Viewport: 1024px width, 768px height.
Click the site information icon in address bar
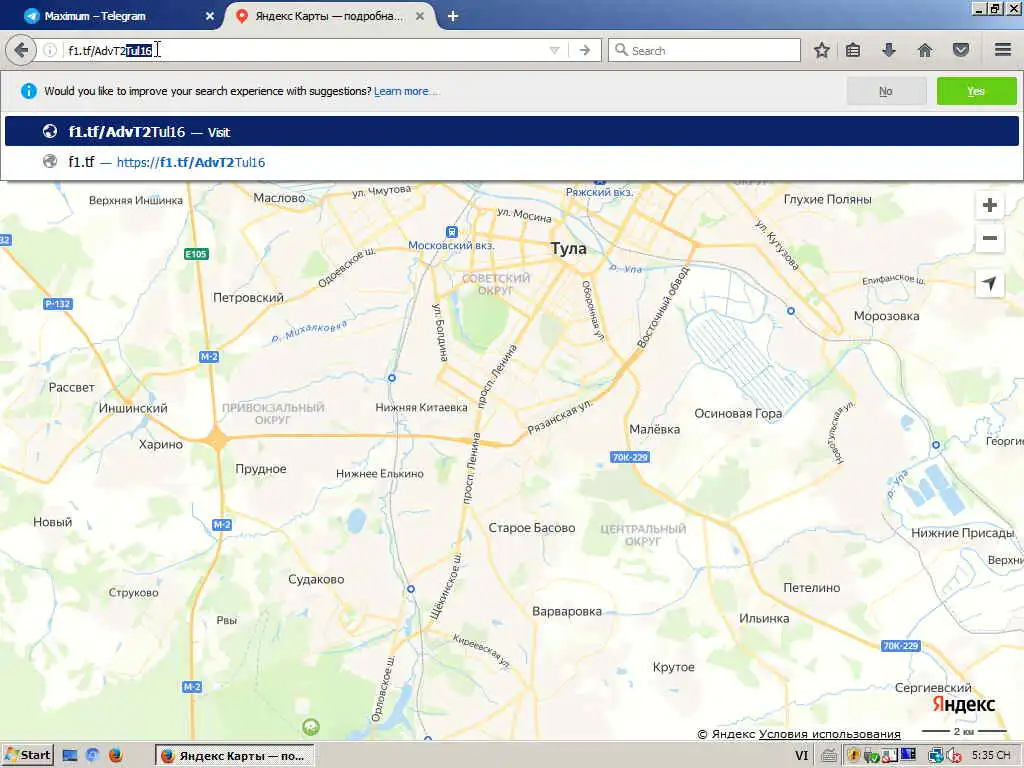50,50
